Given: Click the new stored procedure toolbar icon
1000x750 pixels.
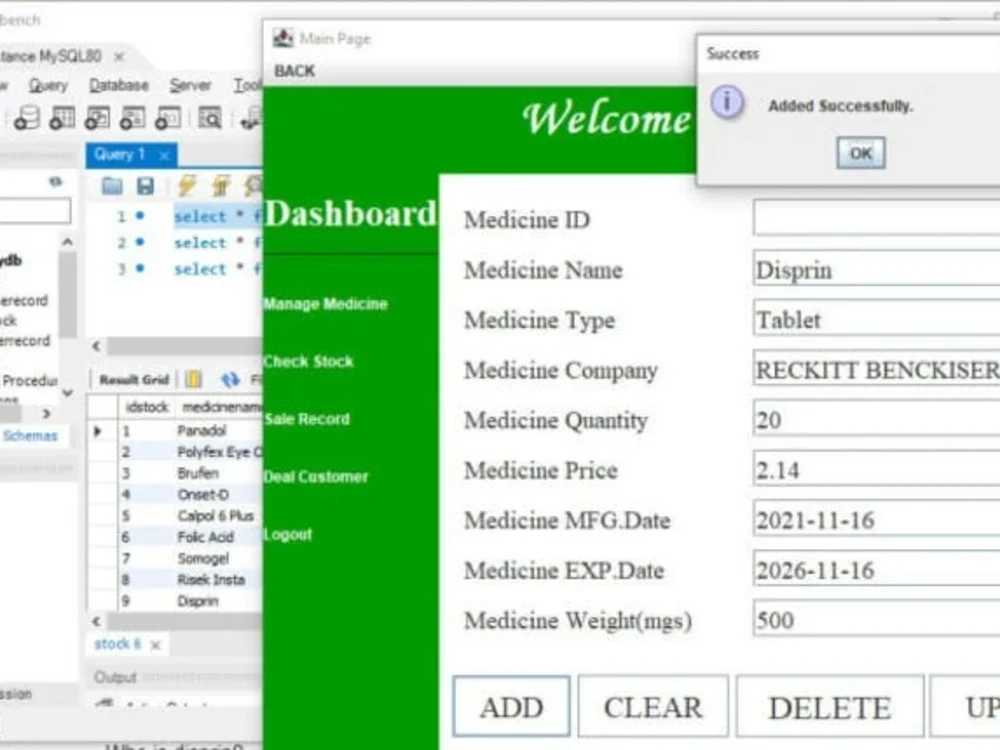Looking at the screenshot, I should (133, 118).
